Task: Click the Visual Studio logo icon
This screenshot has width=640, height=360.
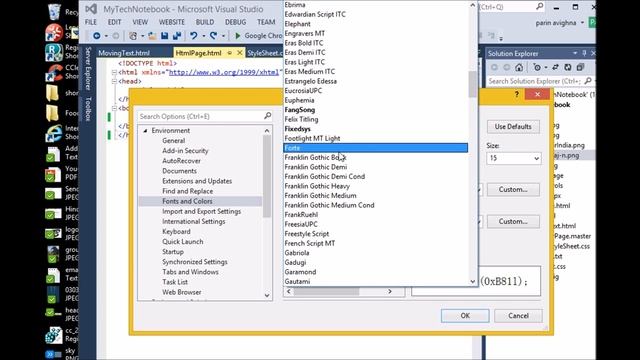Action: tap(91, 9)
